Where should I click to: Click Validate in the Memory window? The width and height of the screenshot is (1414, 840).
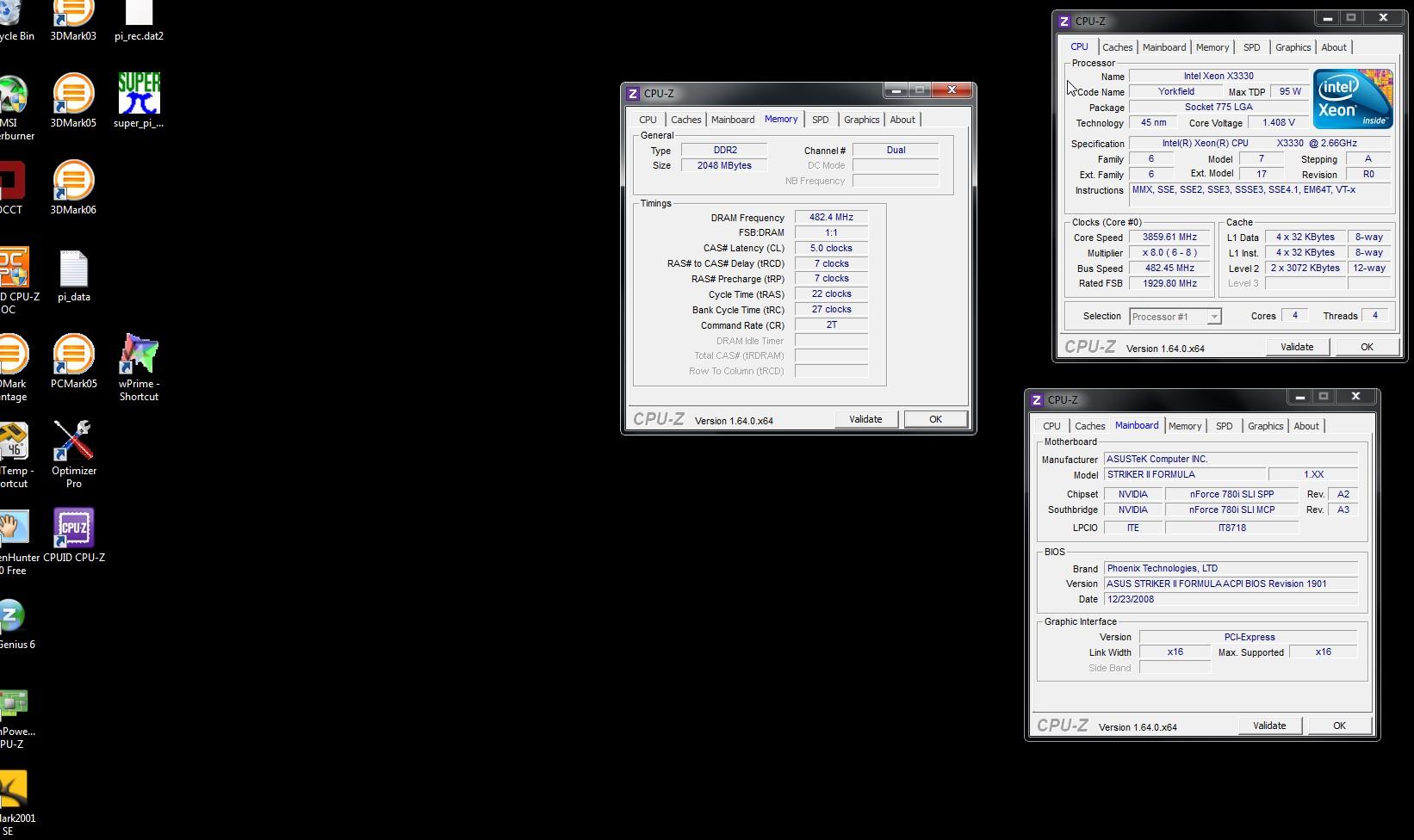(865, 419)
